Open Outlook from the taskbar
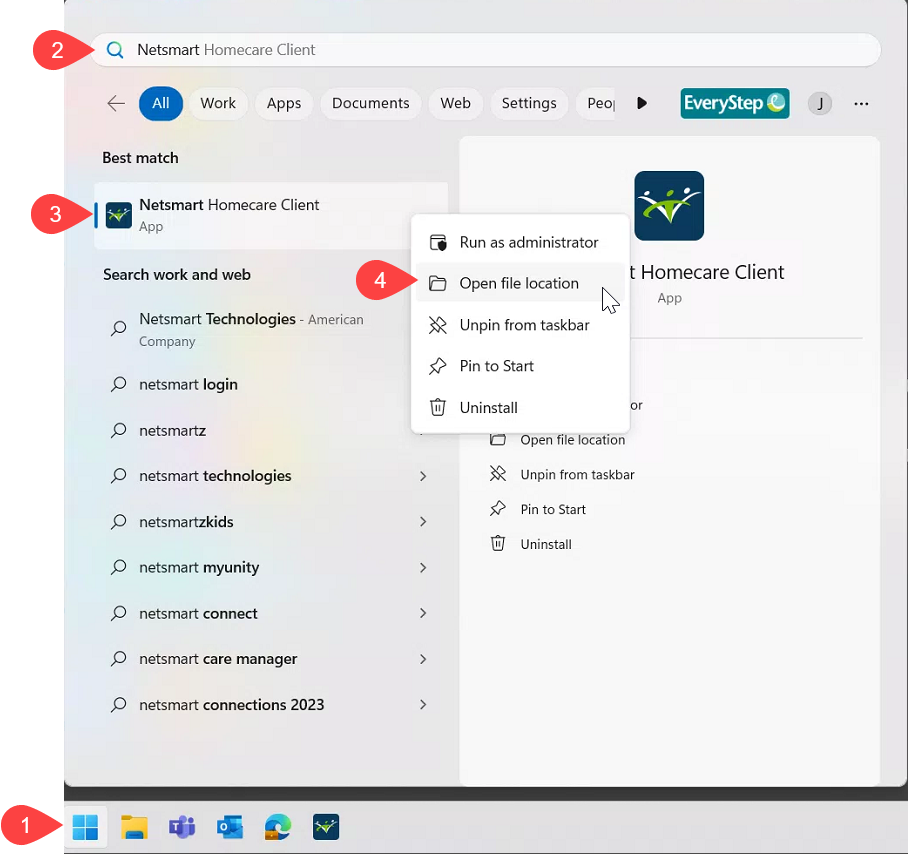 230,827
